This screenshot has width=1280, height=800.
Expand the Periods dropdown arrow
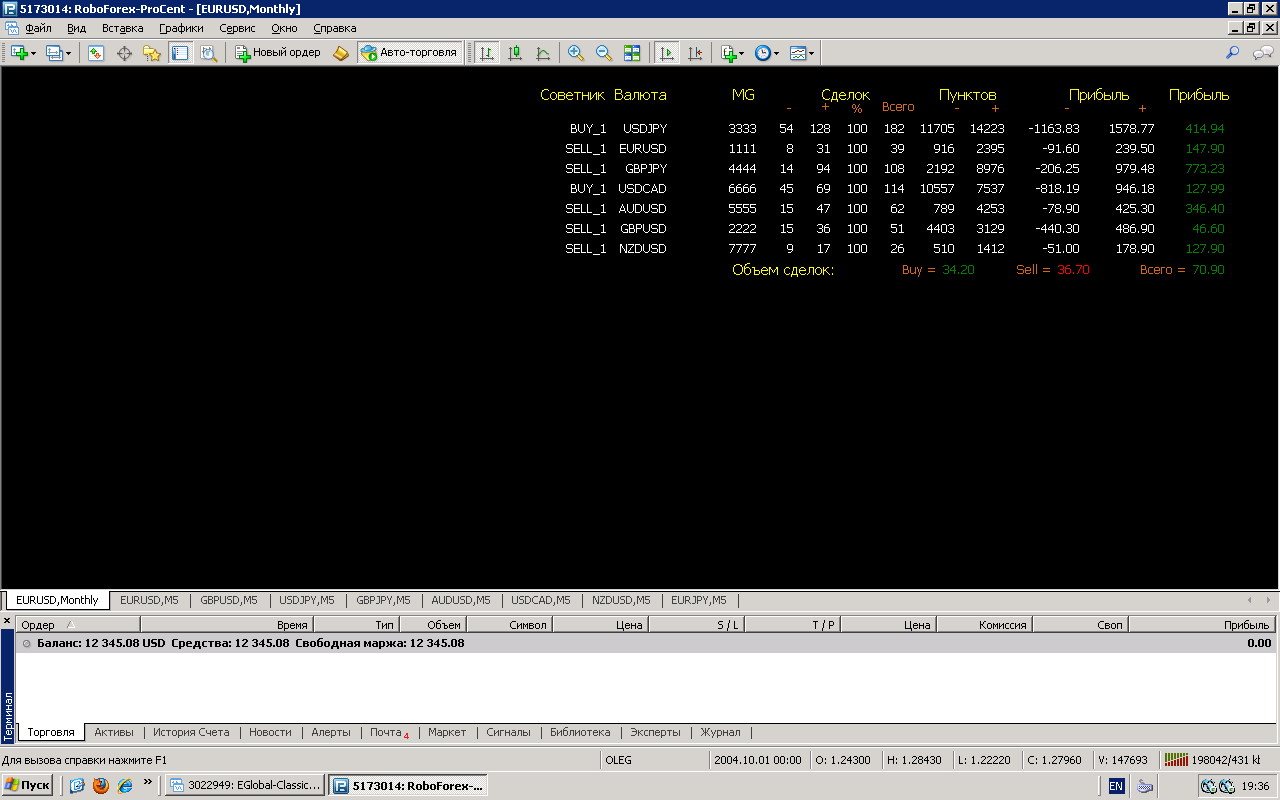pyautogui.click(x=777, y=54)
